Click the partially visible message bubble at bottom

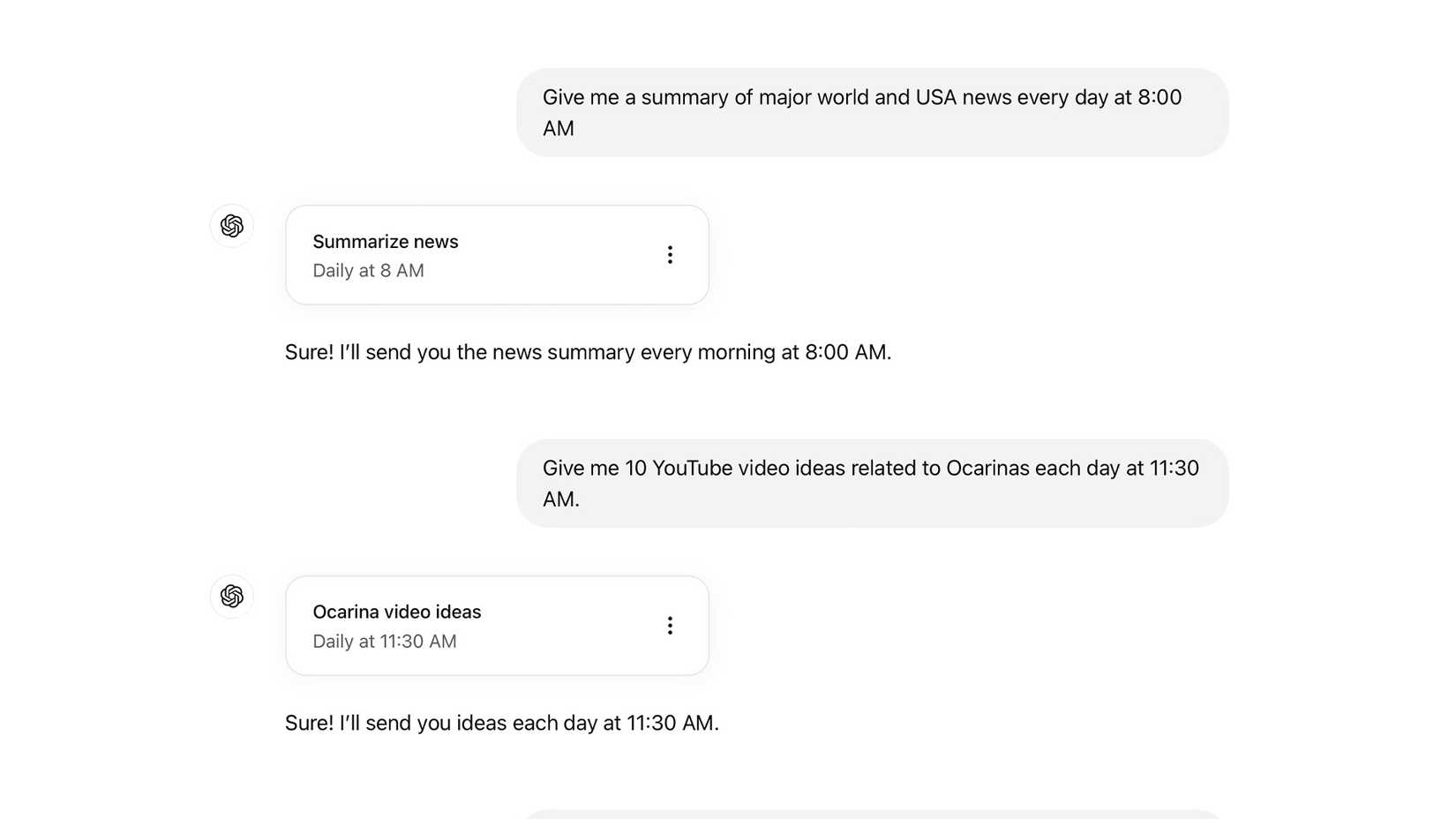pyautogui.click(x=872, y=816)
